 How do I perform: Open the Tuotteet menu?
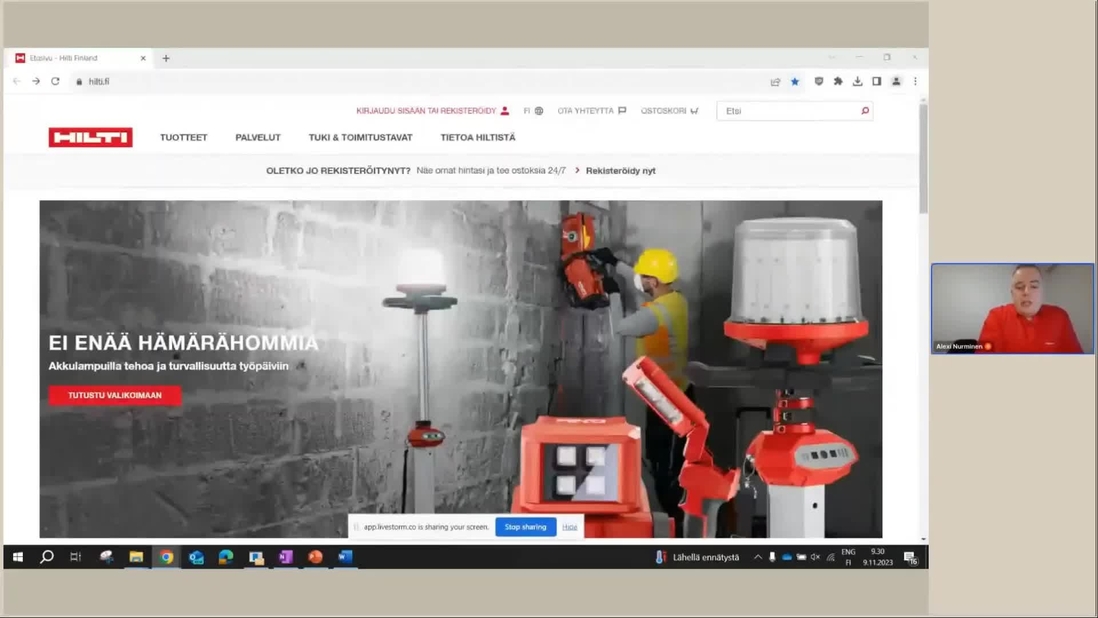pyautogui.click(x=183, y=137)
